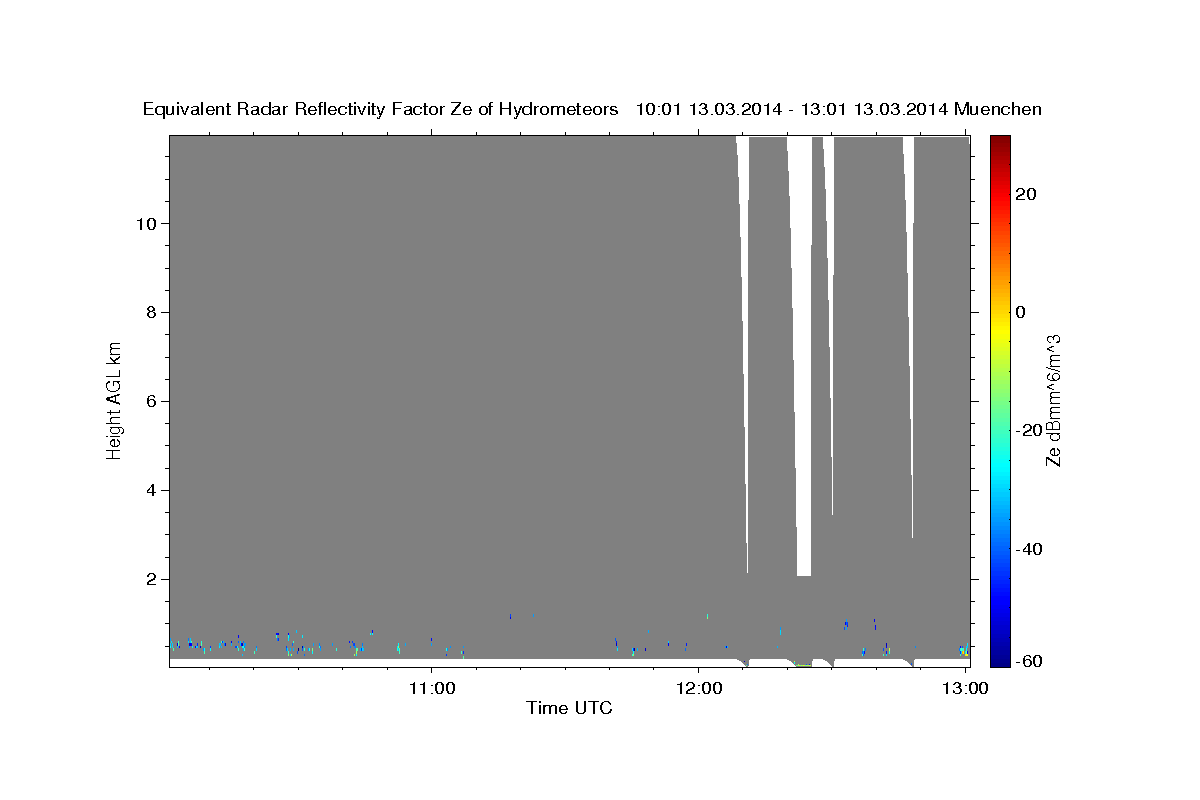
Task: Click the colorbar value label 20
Action: [x=1027, y=194]
